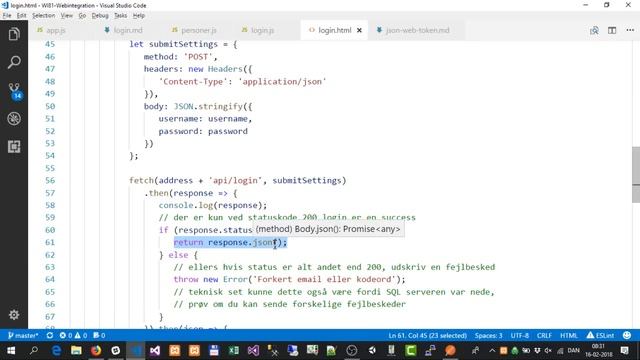This screenshot has height=360, width=640.
Task: Click the ESLint warning status item
Action: point(600,336)
